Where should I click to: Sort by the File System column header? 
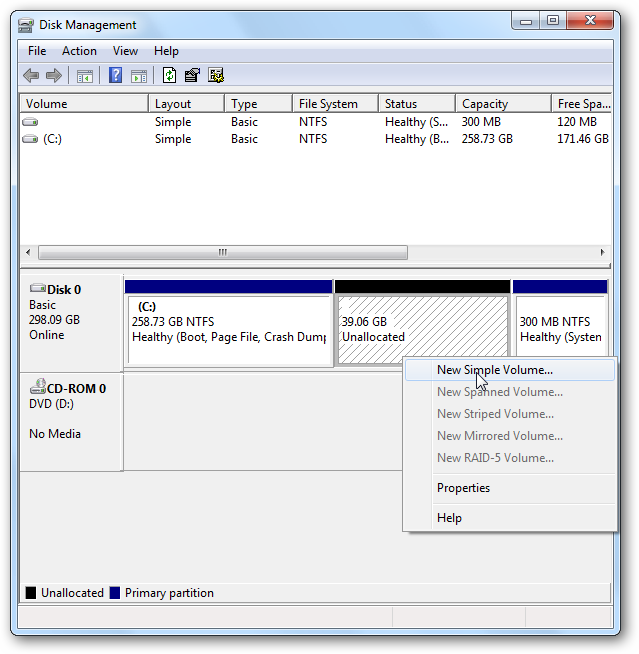click(335, 104)
